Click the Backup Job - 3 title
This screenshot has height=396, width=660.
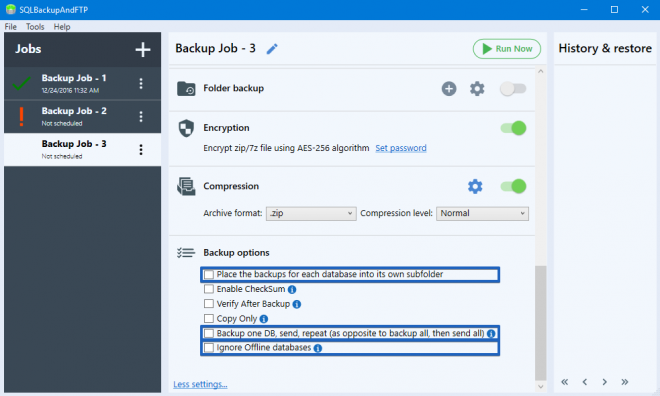pyautogui.click(x=215, y=48)
